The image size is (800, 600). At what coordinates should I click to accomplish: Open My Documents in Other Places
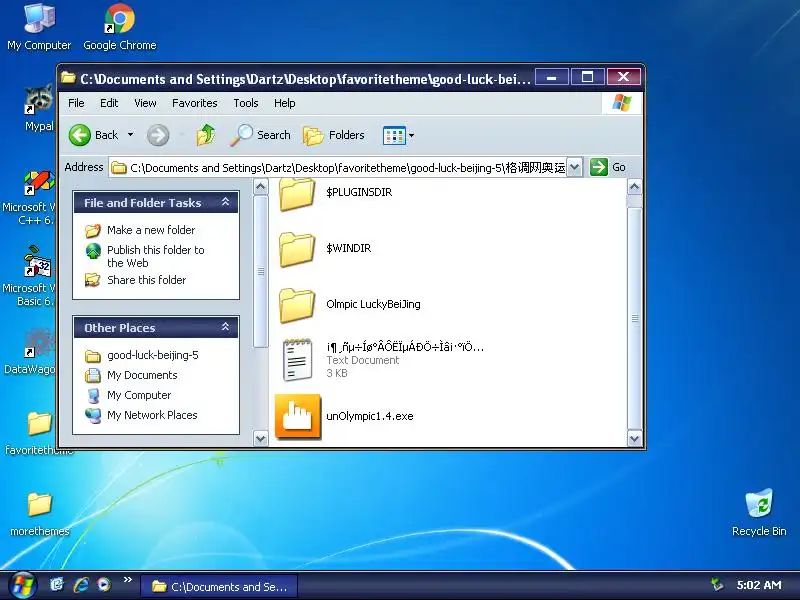[x=142, y=375]
